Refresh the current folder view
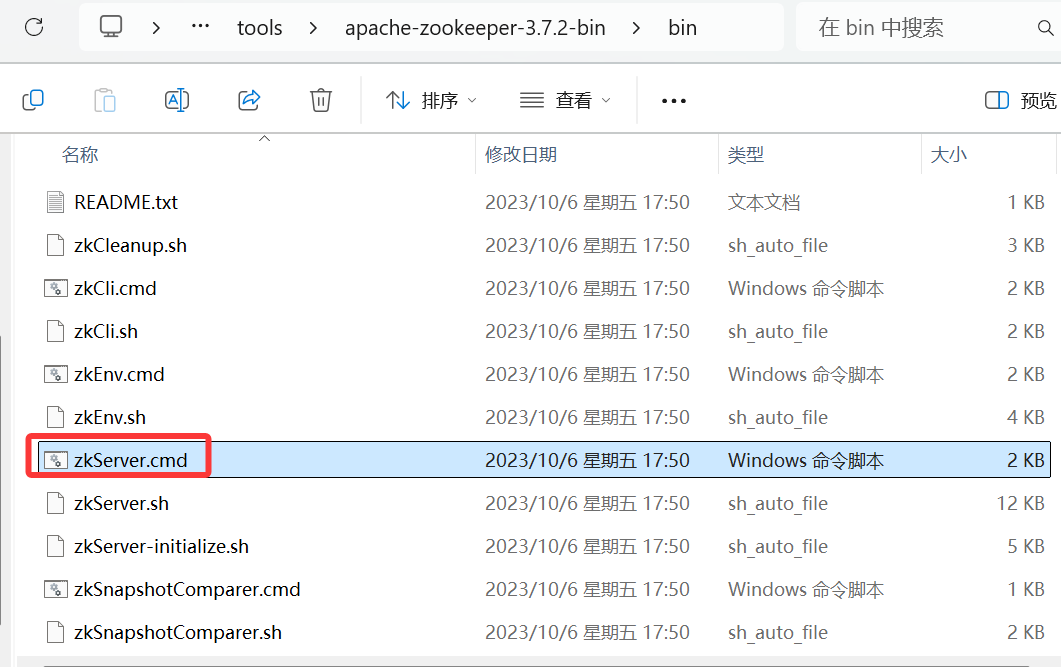 [x=34, y=27]
